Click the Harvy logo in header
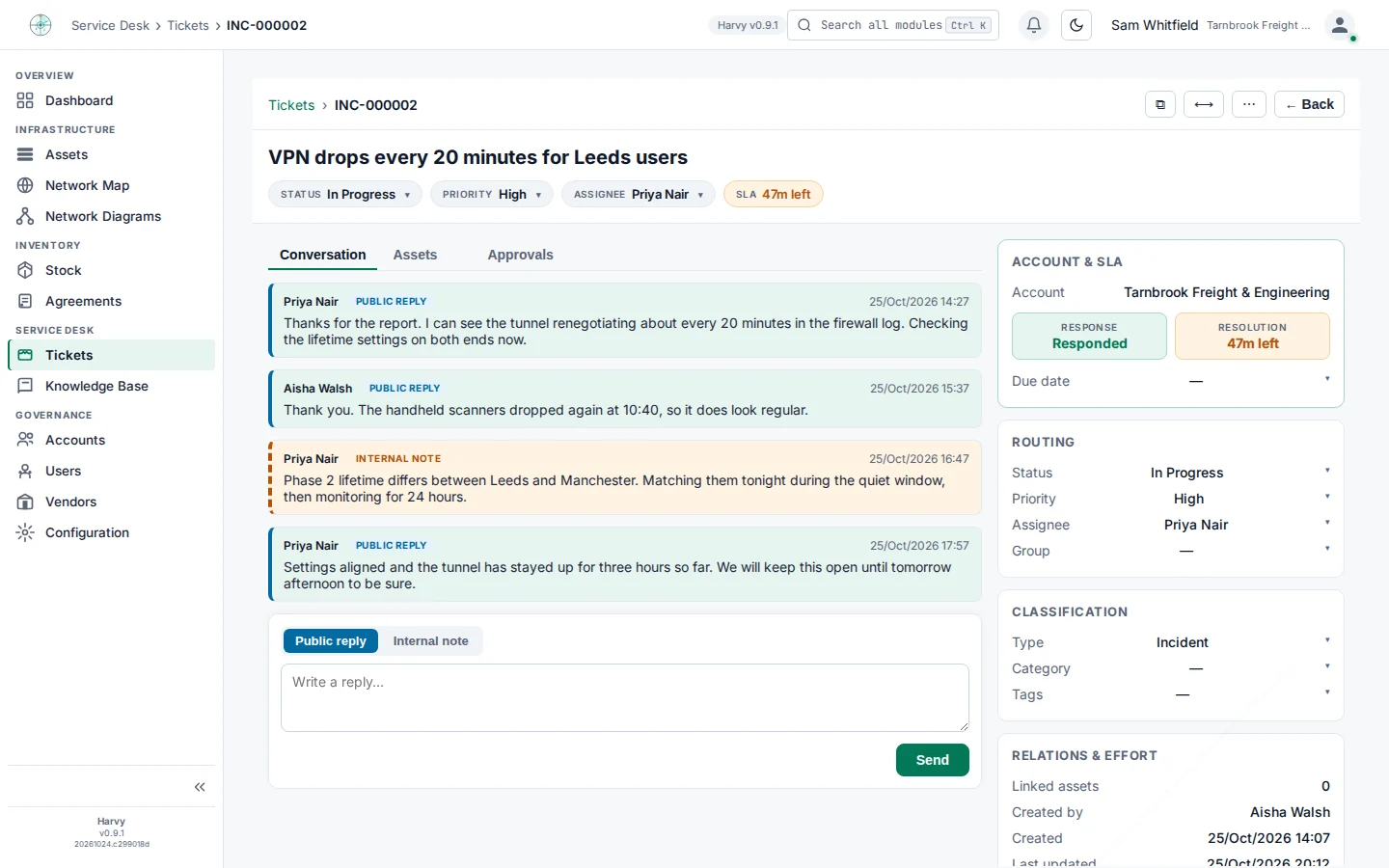The height and width of the screenshot is (868, 1389). 41,25
